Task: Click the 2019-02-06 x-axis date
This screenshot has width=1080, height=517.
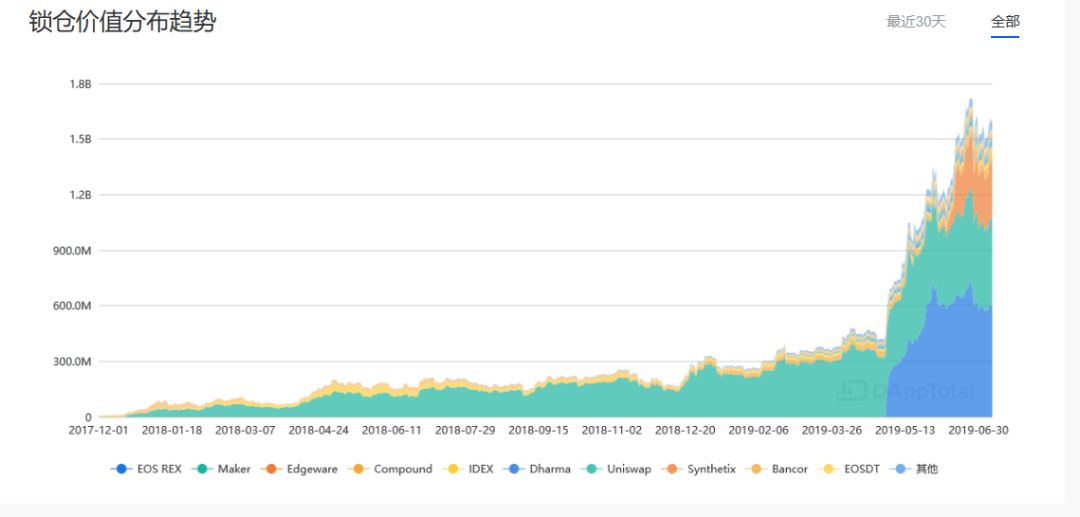Action: coord(758,430)
